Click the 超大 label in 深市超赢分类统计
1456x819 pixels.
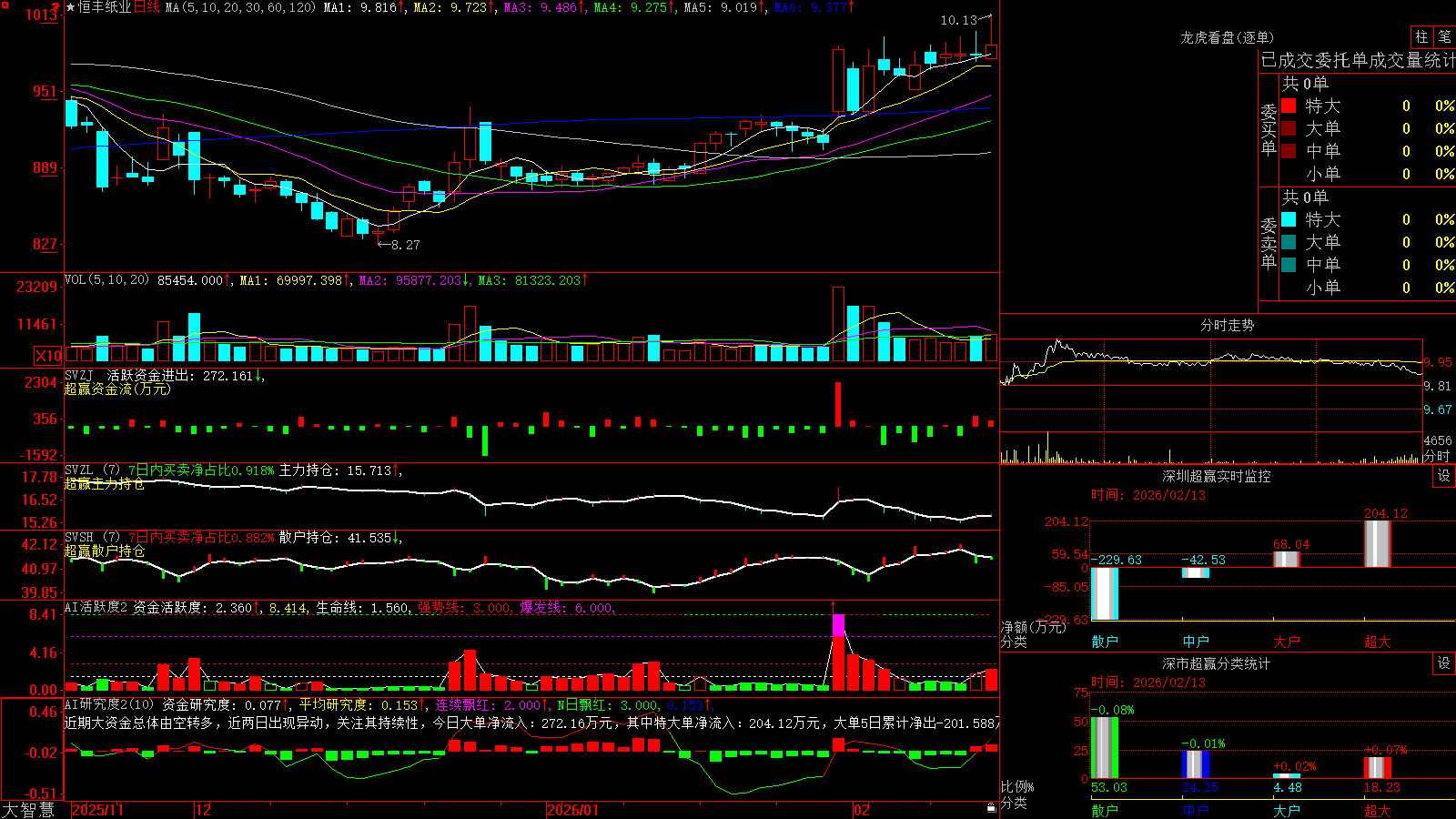(x=1378, y=811)
